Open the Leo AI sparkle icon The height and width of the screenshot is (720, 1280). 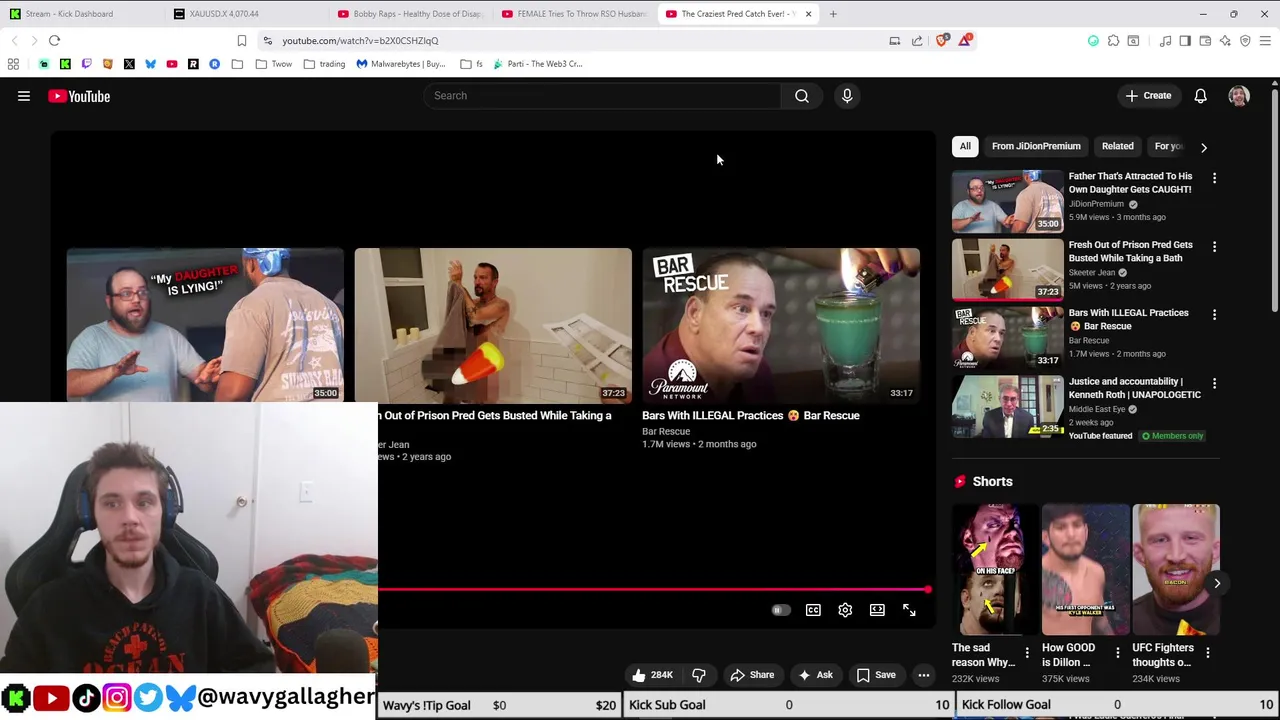[x=1225, y=41]
